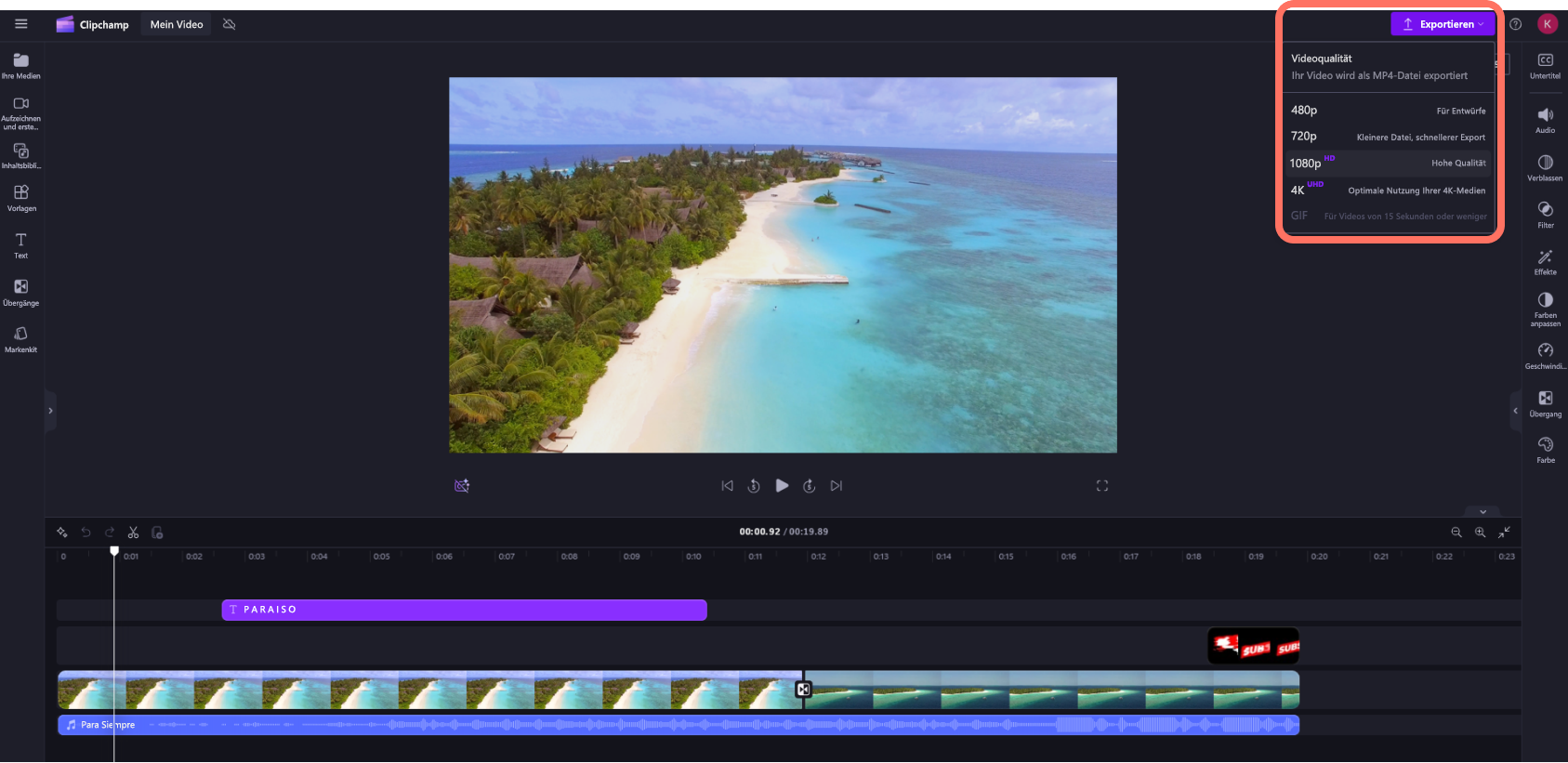Rewind five seconds
Screen dimensions: 1568x763
(754, 485)
